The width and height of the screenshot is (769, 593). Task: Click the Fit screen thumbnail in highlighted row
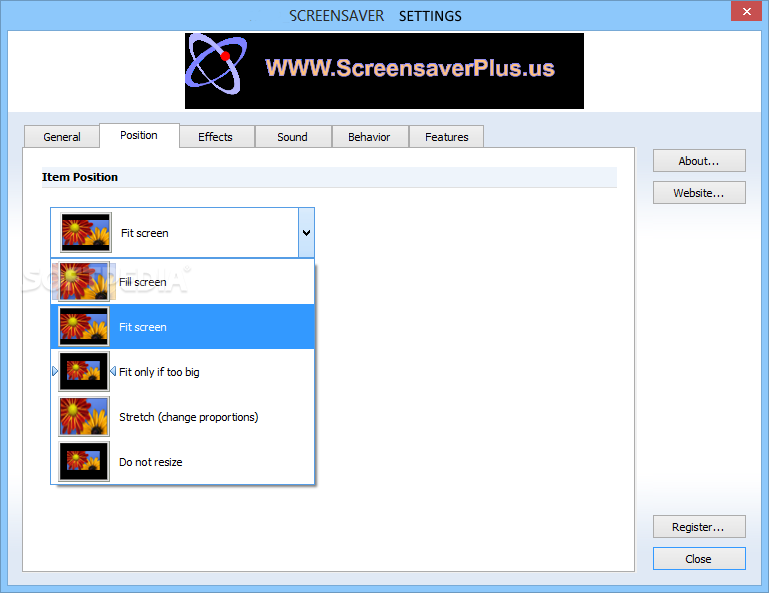pyautogui.click(x=84, y=327)
